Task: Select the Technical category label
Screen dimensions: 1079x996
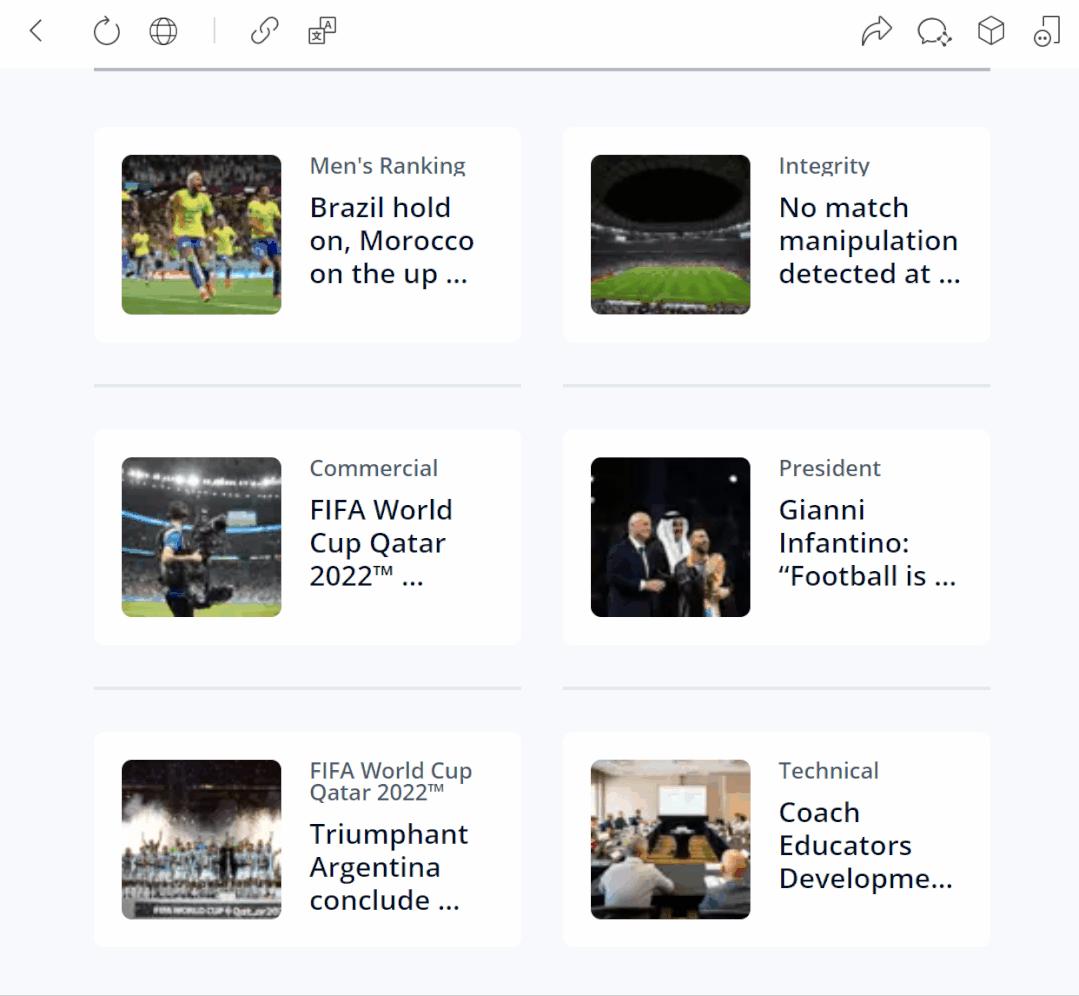Action: (829, 770)
